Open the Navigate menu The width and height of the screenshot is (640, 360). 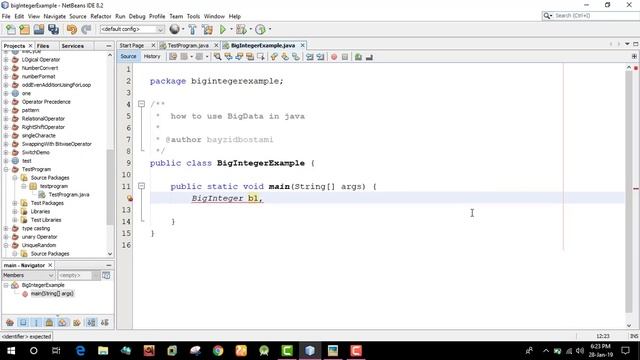[x=55, y=16]
